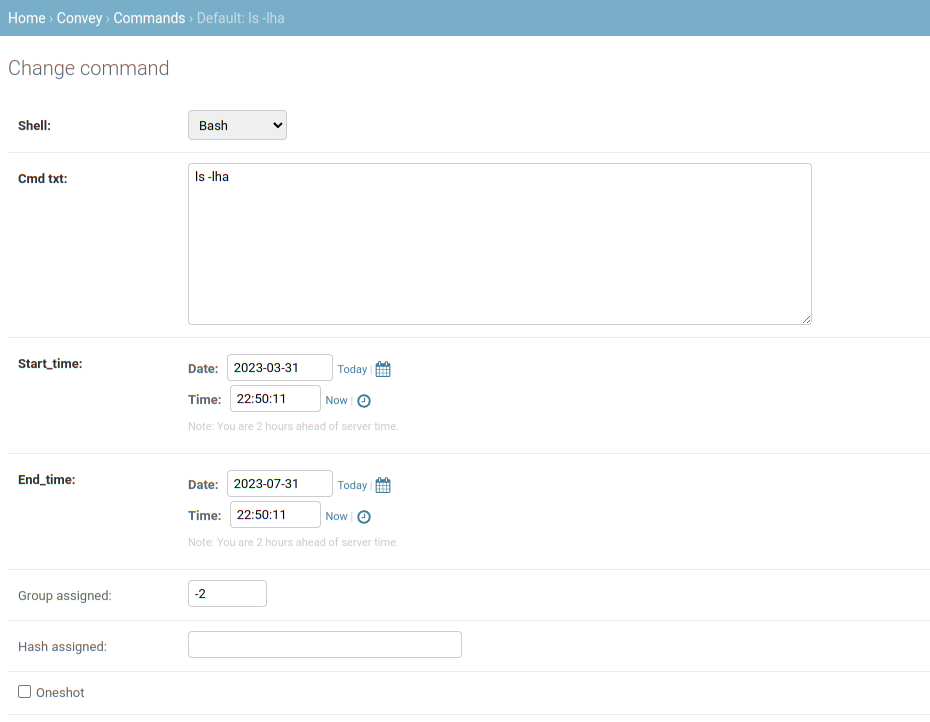
Task: Click Today next to the End_time date
Action: (351, 485)
